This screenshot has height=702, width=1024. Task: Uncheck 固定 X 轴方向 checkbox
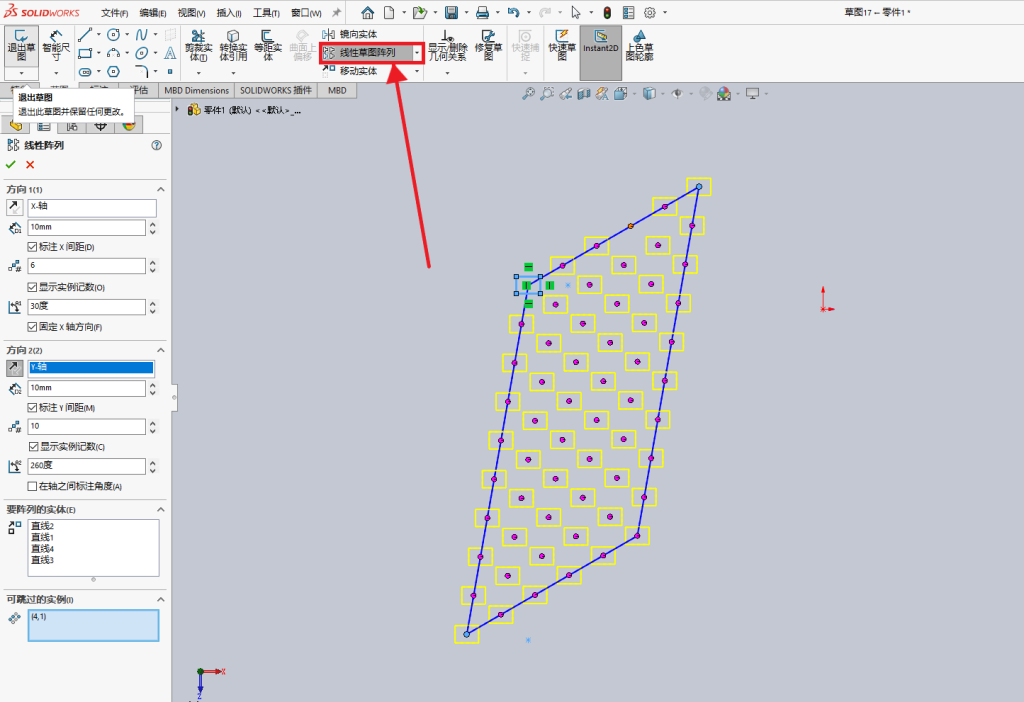pos(32,327)
